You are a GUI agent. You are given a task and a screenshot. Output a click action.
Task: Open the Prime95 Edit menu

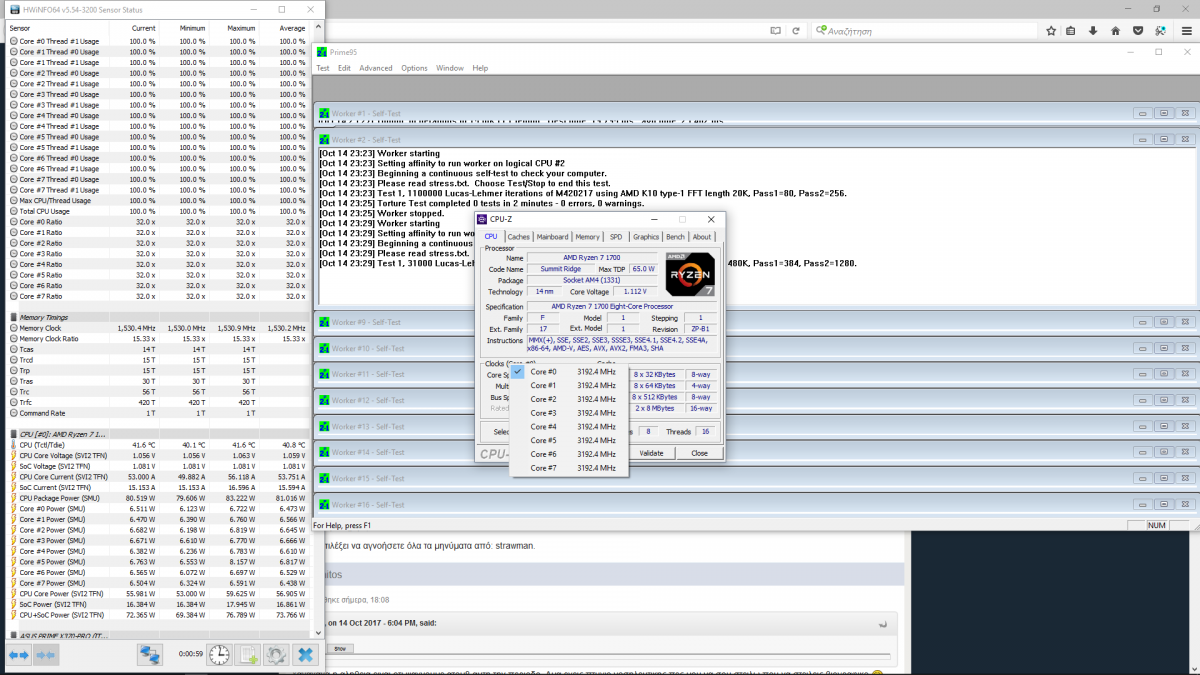pos(344,68)
